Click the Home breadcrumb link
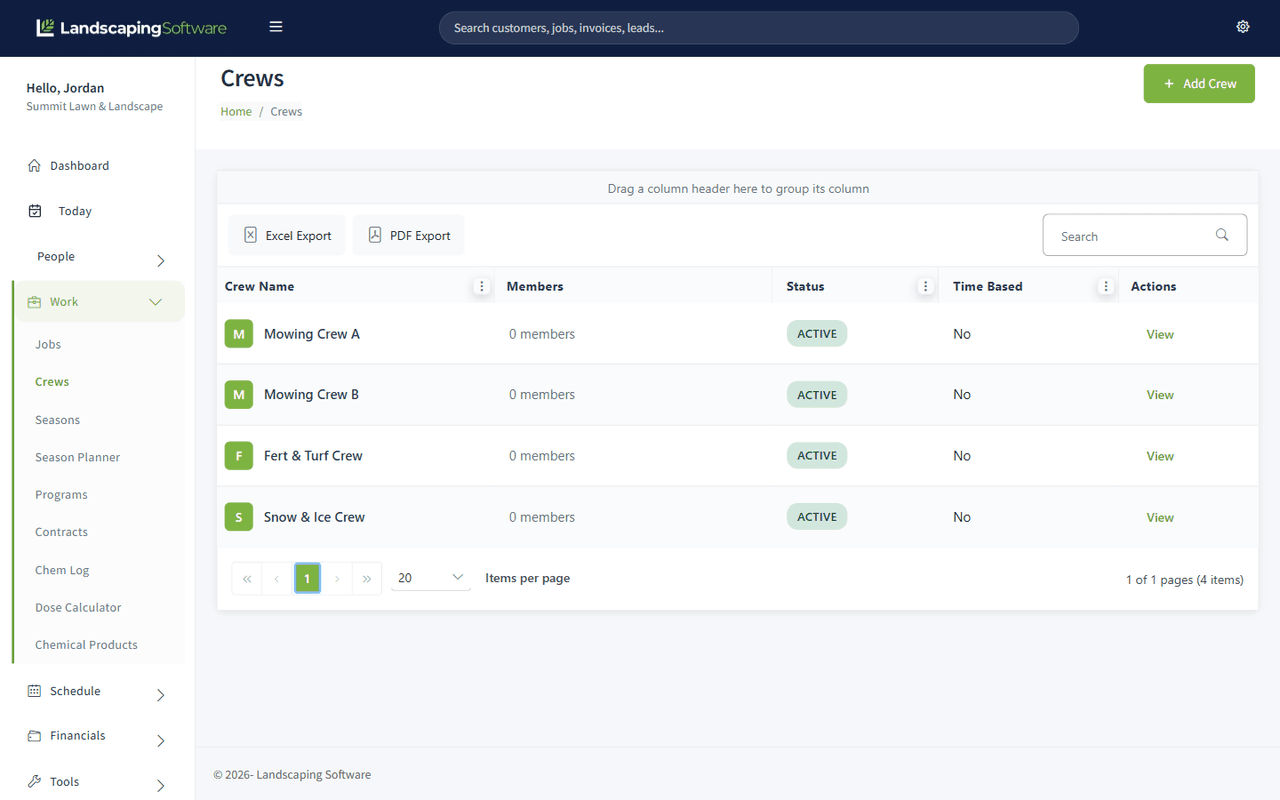The height and width of the screenshot is (800, 1280). (x=236, y=112)
